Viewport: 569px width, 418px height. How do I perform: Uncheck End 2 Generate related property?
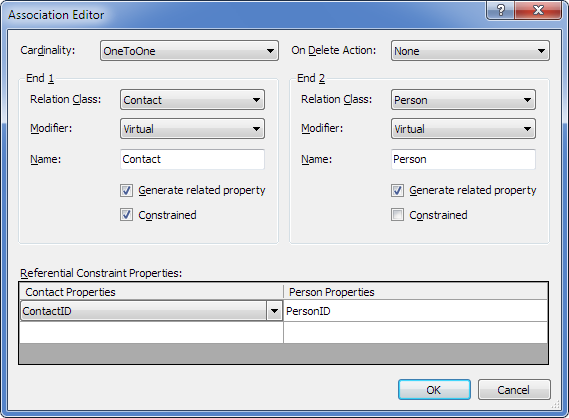pyautogui.click(x=397, y=190)
